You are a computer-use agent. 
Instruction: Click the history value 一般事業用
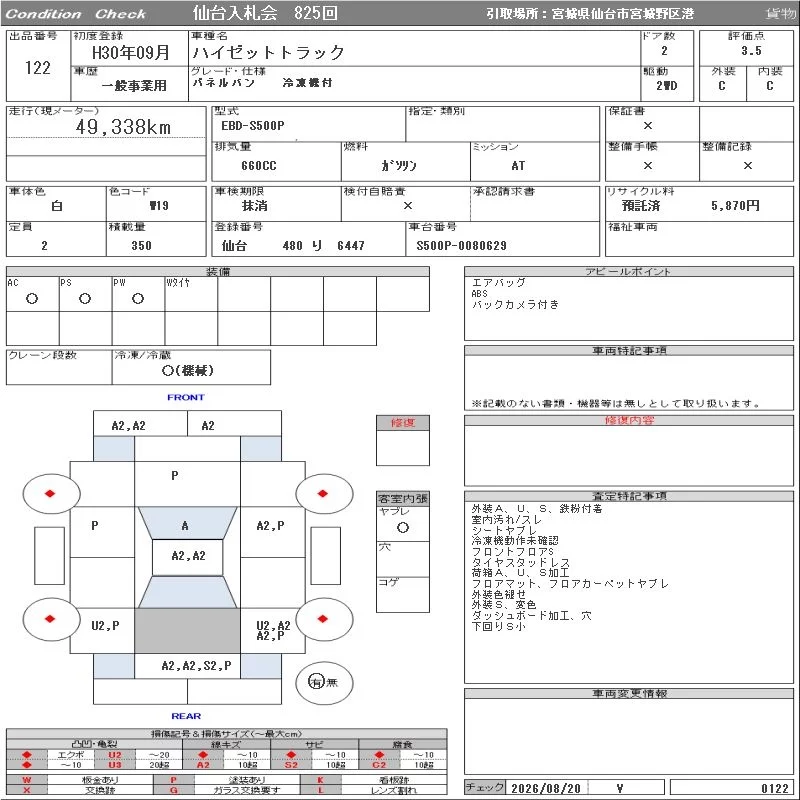[x=134, y=86]
